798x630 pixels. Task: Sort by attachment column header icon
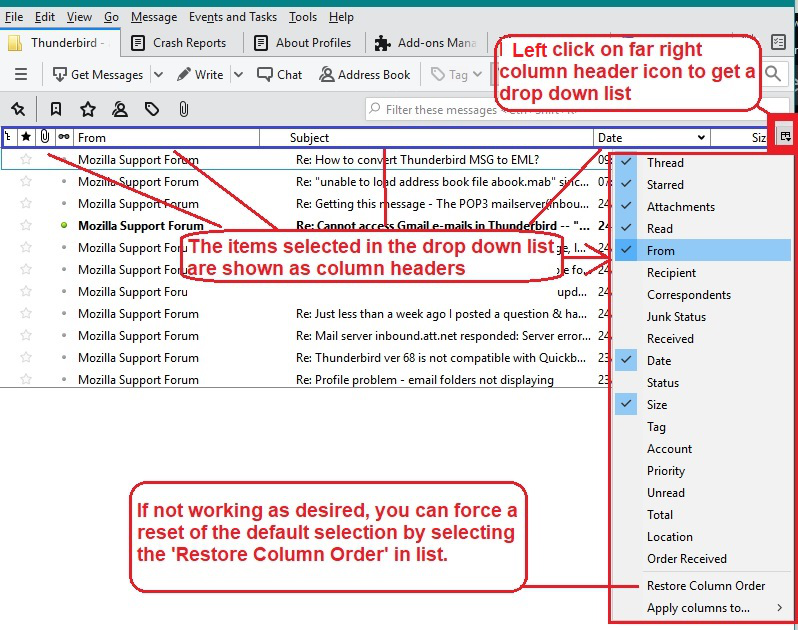45,137
